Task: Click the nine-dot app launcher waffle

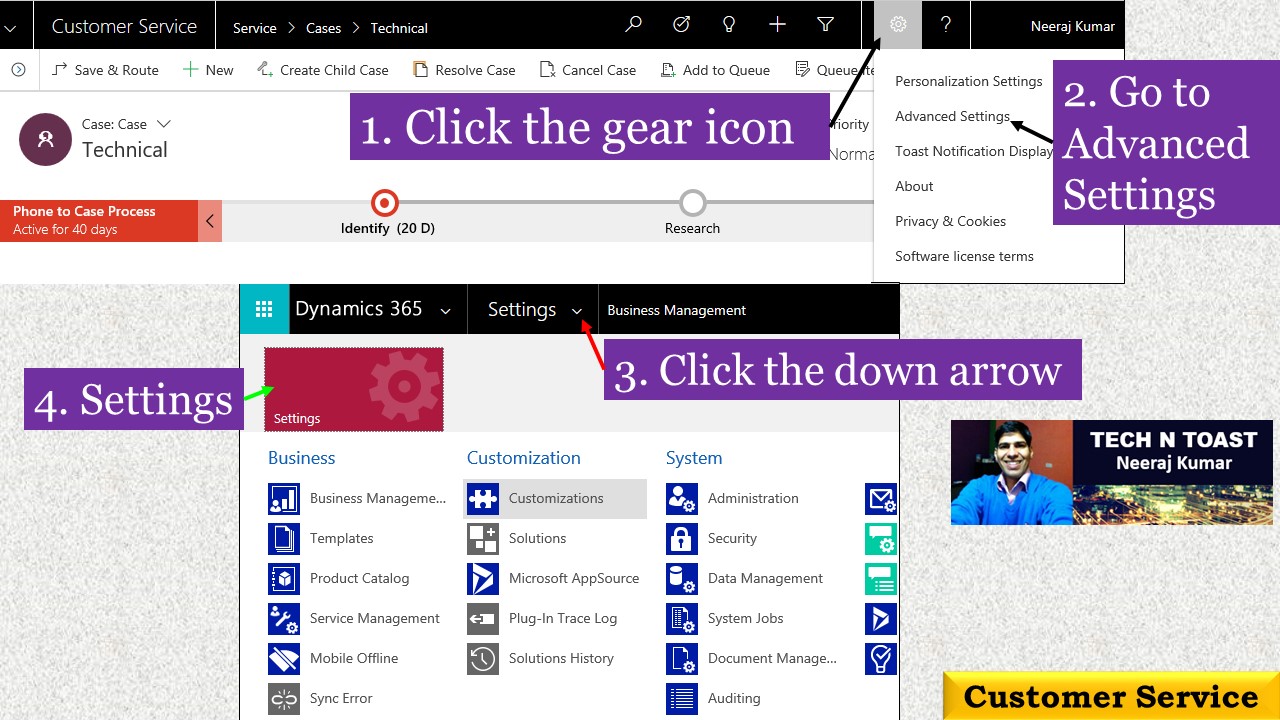Action: point(264,309)
